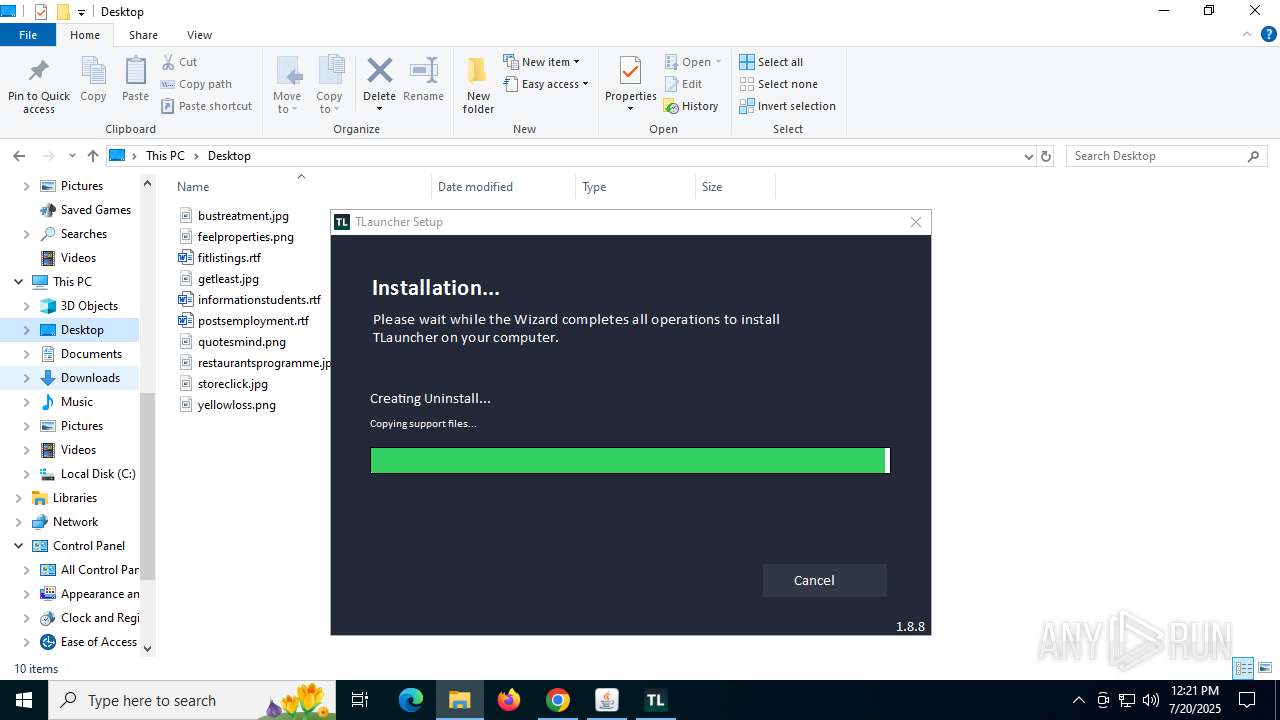This screenshot has width=1280, height=720.
Task: Select file yellowloss.png
Action: (237, 405)
